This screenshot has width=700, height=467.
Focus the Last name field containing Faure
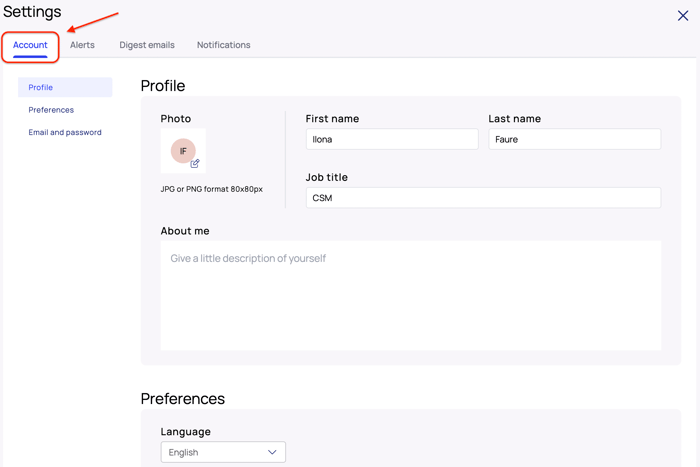pyautogui.click(x=574, y=140)
